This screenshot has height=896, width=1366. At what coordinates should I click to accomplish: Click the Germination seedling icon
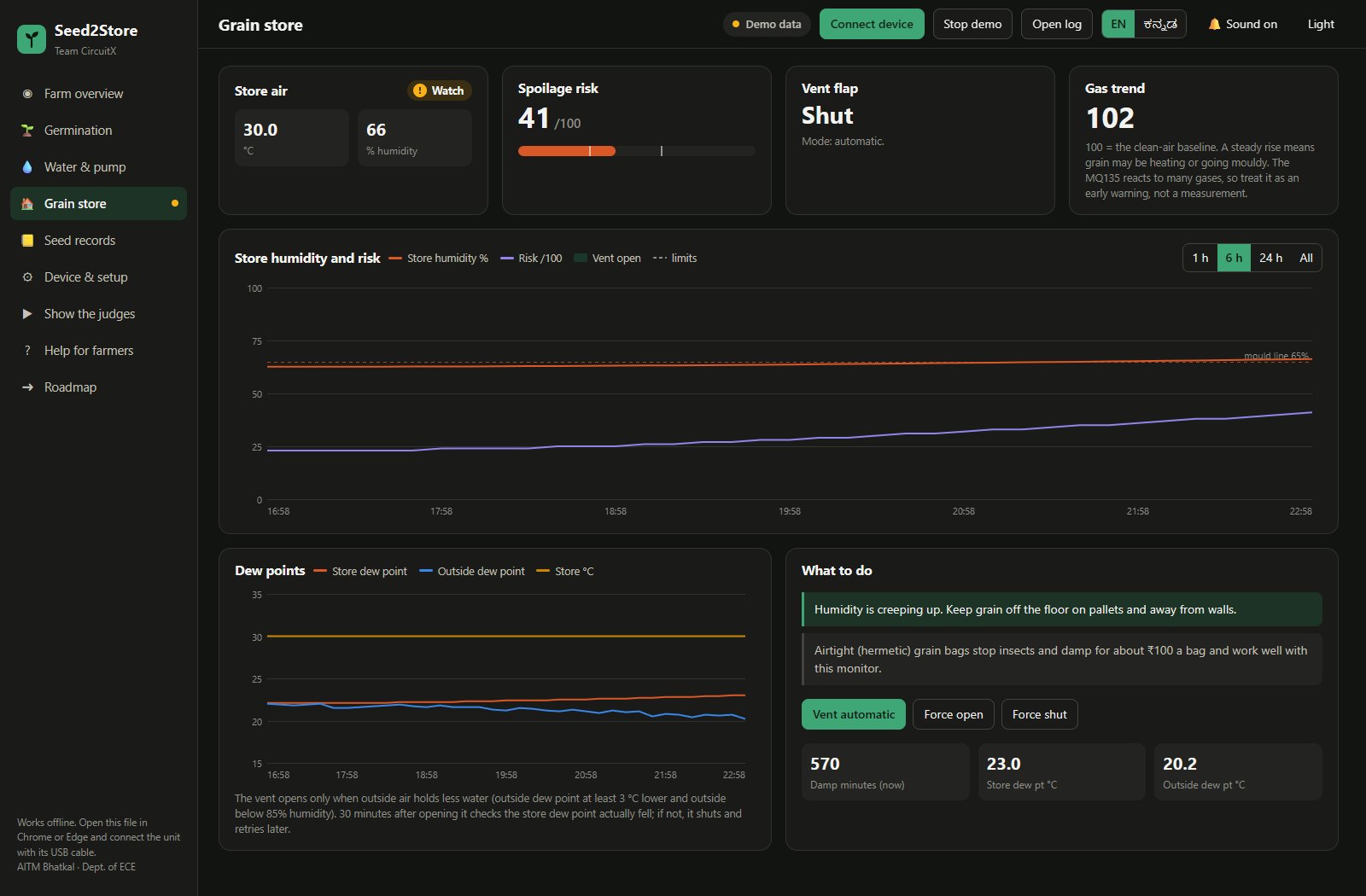[27, 131]
